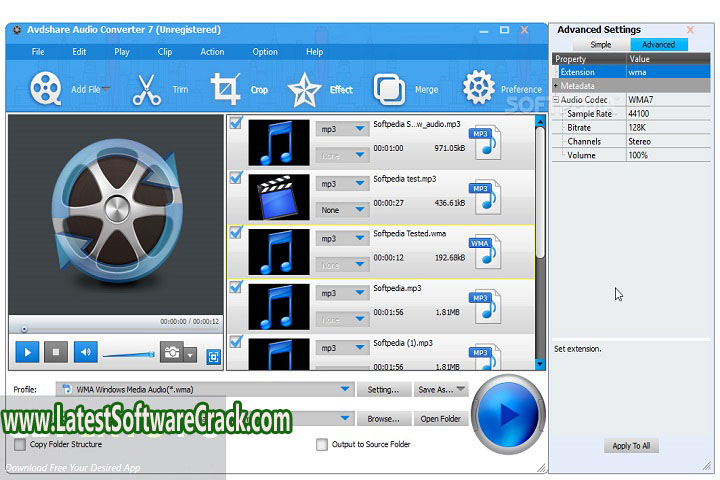Open mp3 format dropdown for Softpedia test.mp3
The width and height of the screenshot is (720, 480).
(342, 184)
